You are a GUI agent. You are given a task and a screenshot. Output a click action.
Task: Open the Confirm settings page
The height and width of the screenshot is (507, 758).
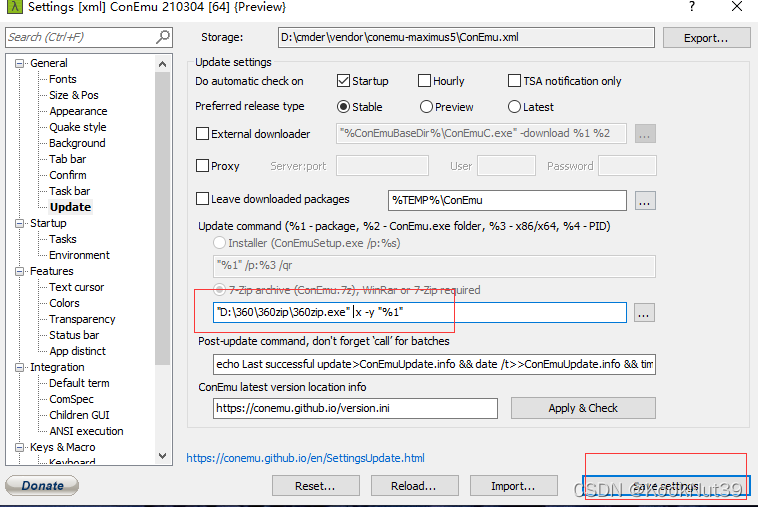(68, 175)
